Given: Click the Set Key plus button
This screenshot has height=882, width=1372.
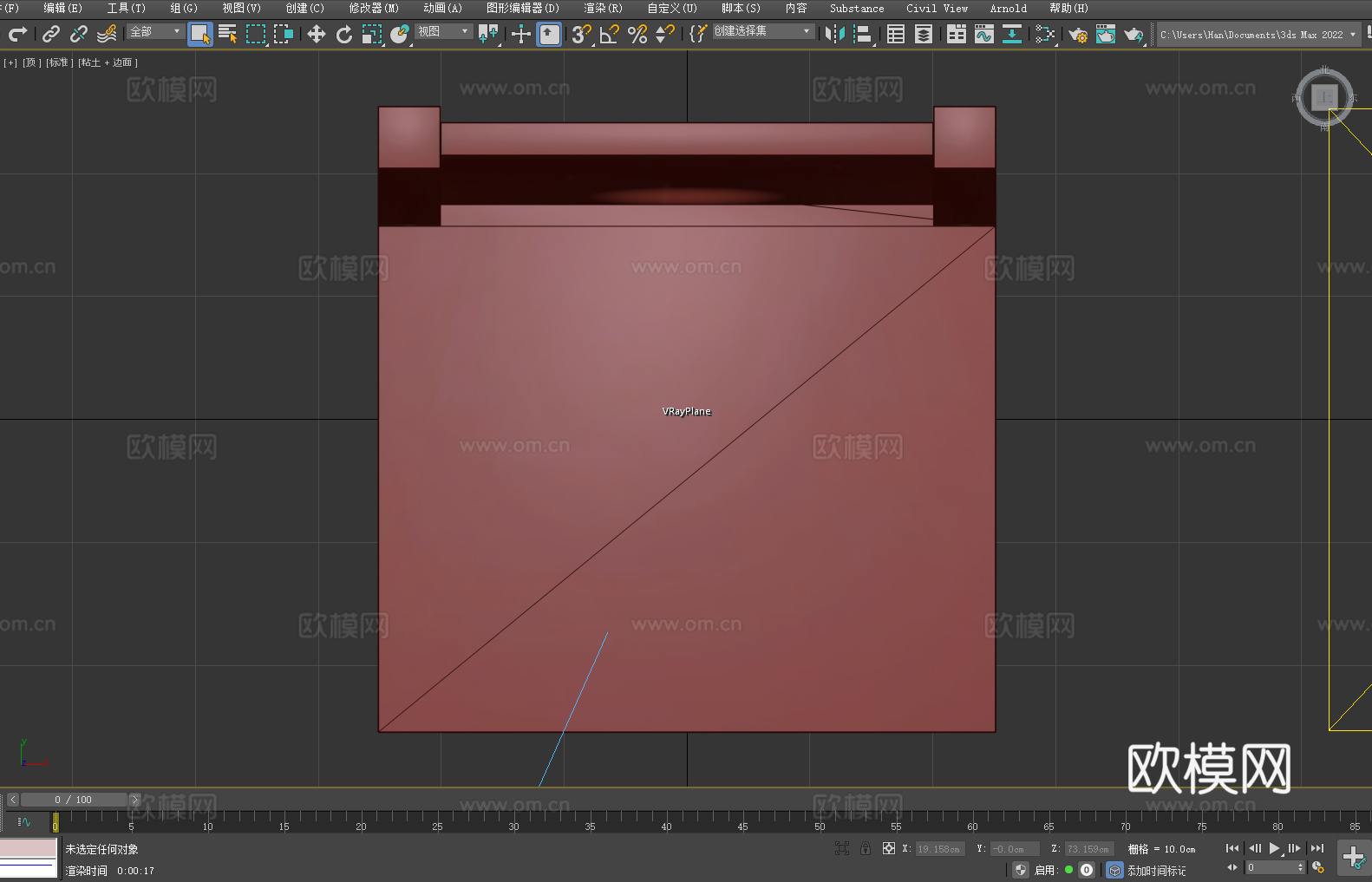Looking at the screenshot, I should [1354, 858].
